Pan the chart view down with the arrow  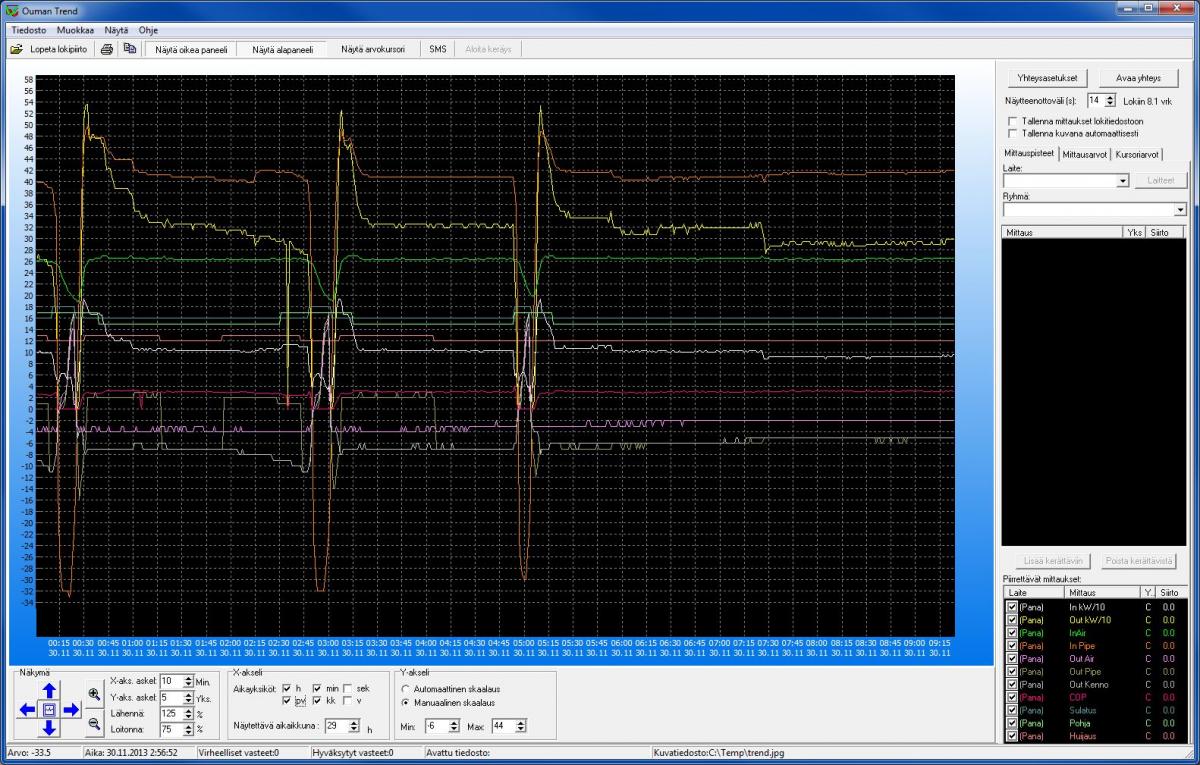[49, 728]
